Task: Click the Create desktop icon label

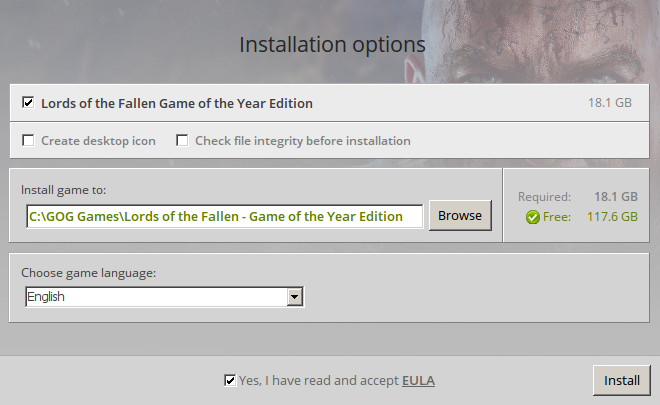Action: point(98,141)
